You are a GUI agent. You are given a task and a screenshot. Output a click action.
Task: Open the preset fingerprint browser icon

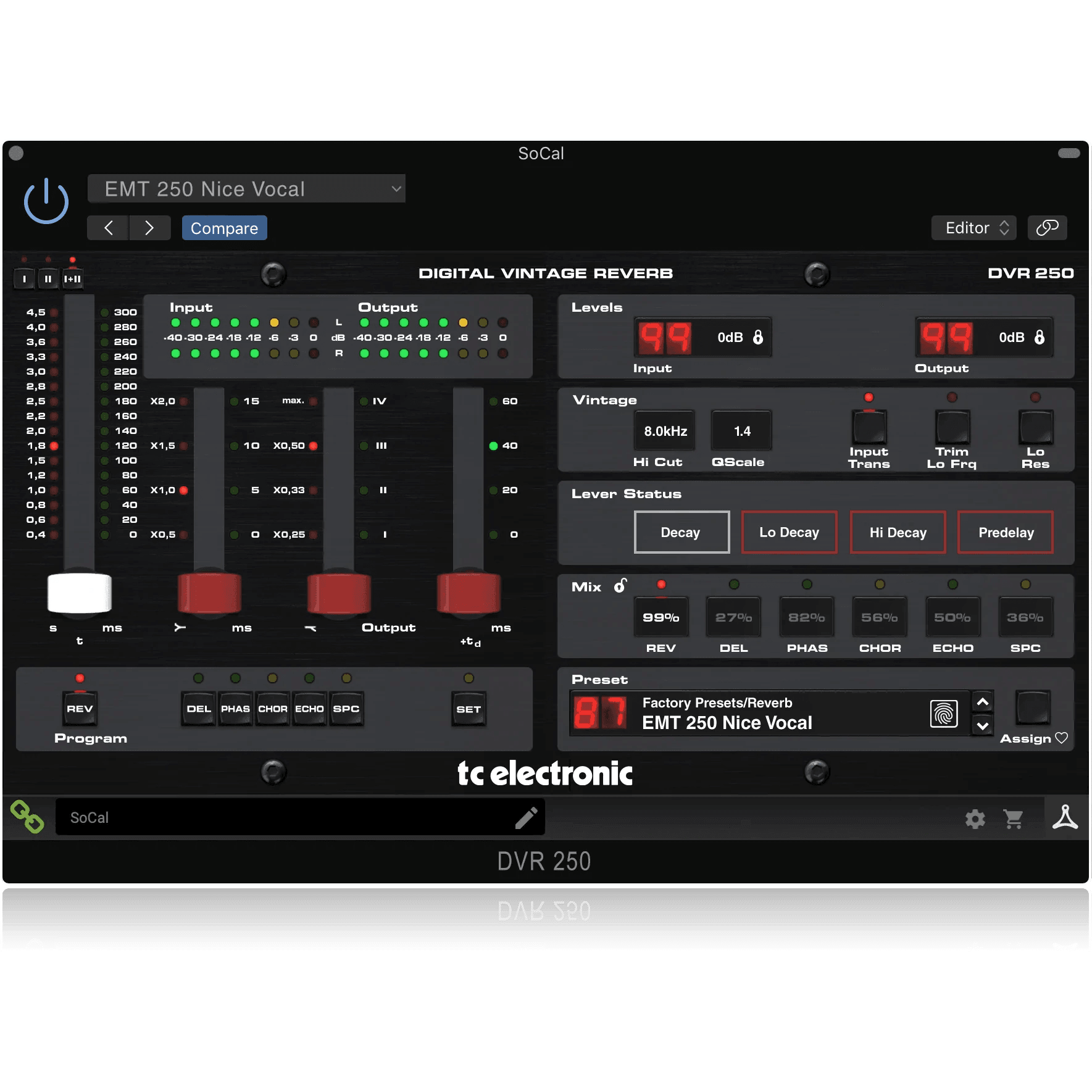(x=944, y=712)
